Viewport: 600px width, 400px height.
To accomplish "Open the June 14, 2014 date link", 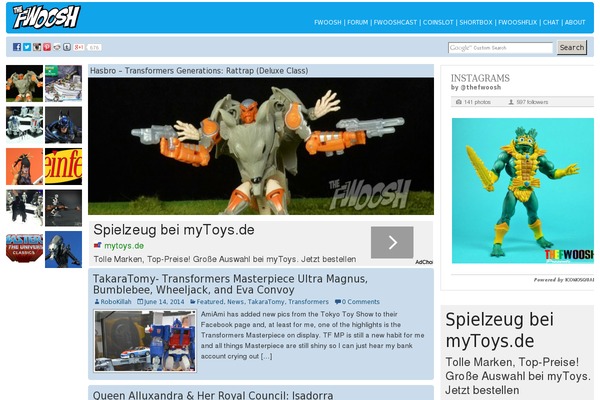I will tap(164, 302).
